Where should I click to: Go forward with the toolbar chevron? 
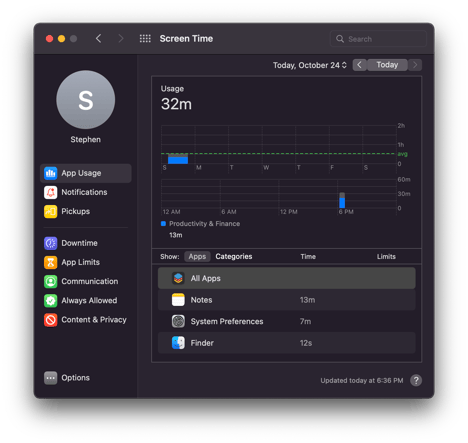click(x=121, y=39)
